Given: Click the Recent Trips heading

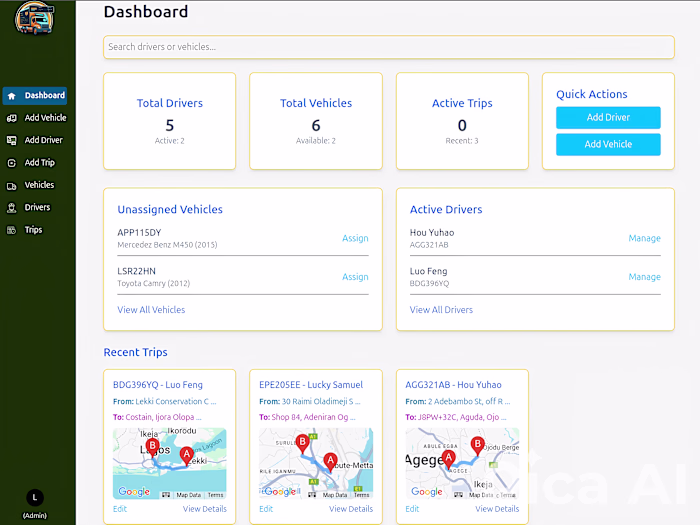Looking at the screenshot, I should coord(135,352).
